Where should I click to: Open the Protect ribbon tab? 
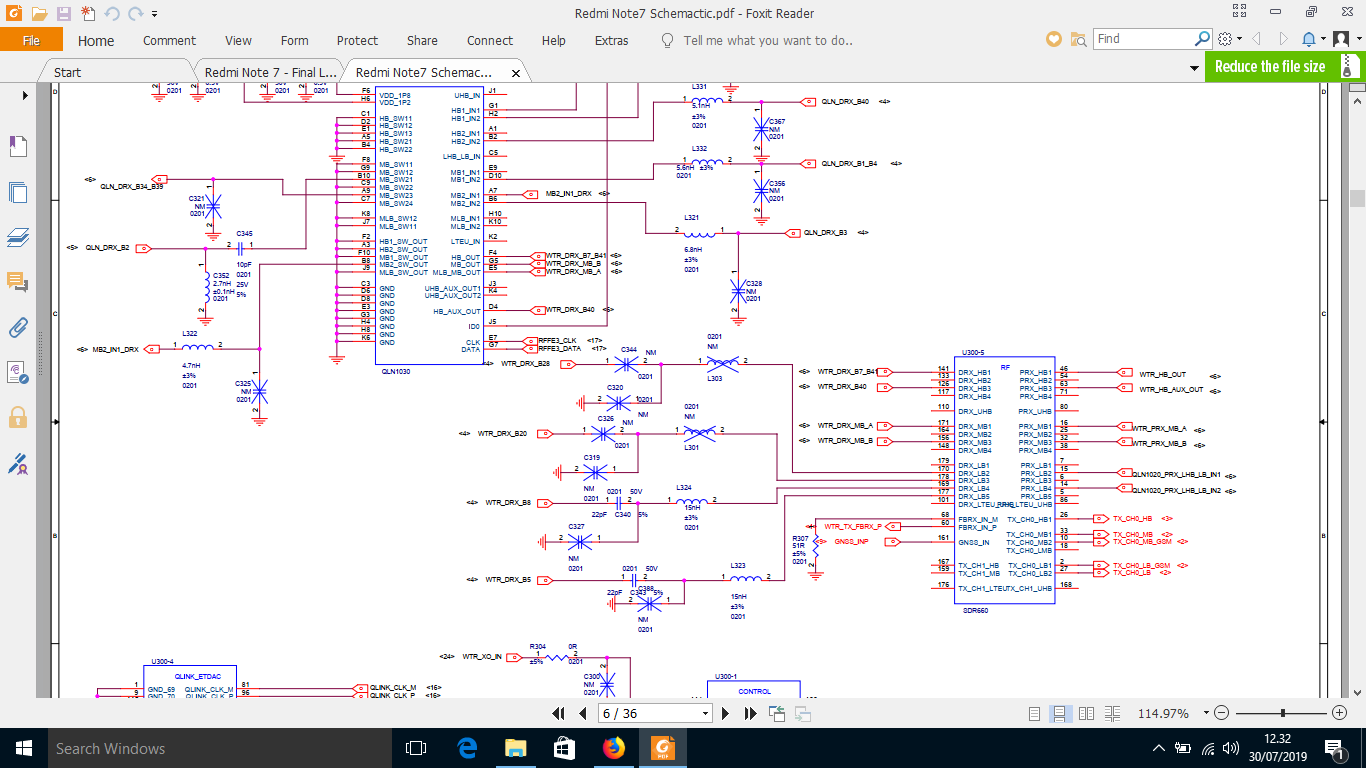[x=357, y=41]
